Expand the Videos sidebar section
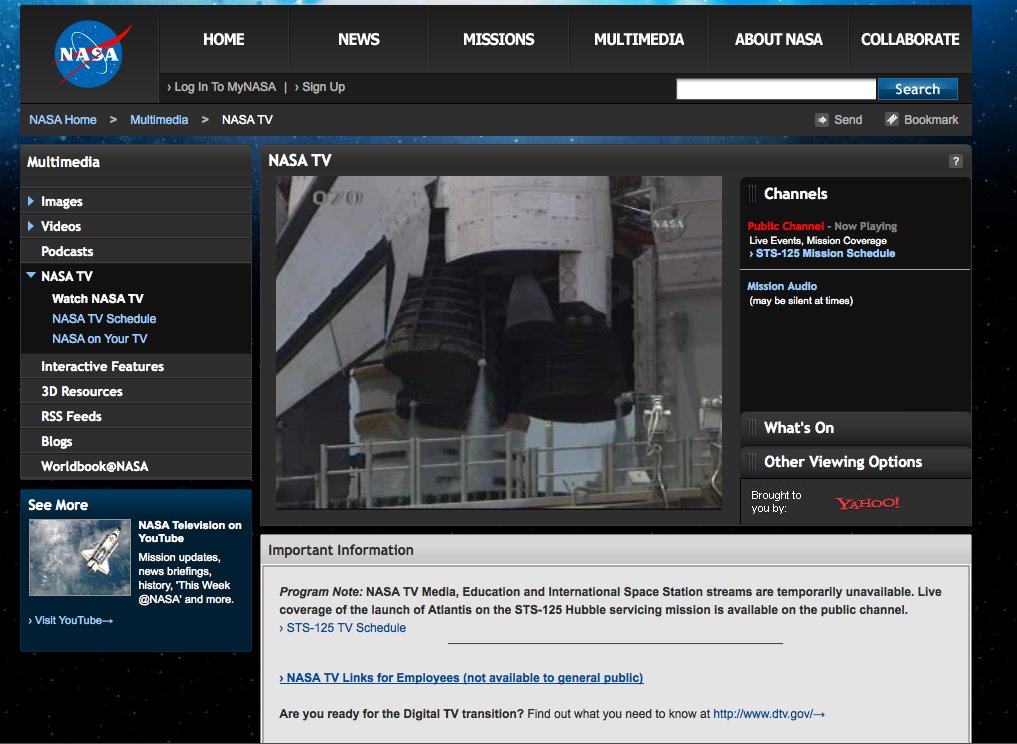This screenshot has height=744, width=1017. tap(31, 227)
